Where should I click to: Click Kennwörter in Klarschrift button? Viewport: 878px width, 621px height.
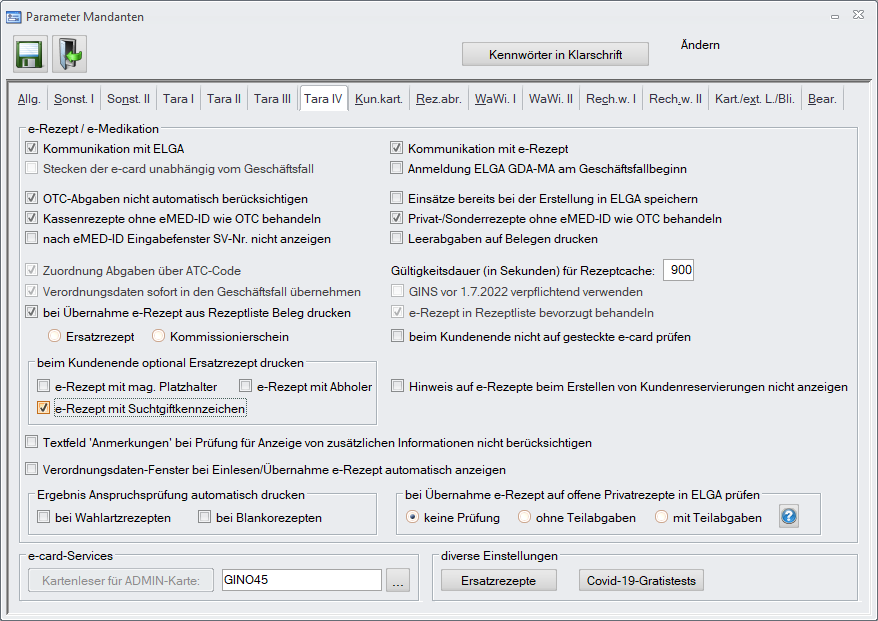pyautogui.click(x=555, y=54)
